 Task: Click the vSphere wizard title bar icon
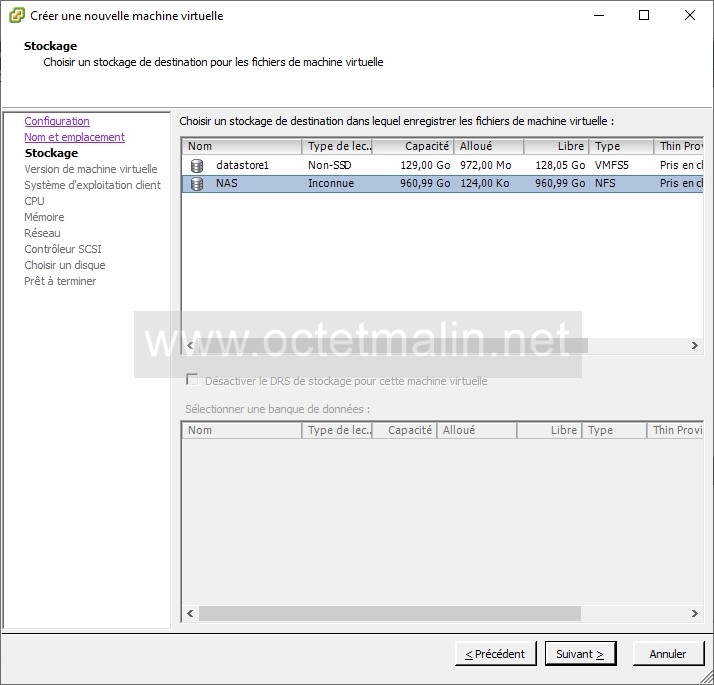click(17, 15)
